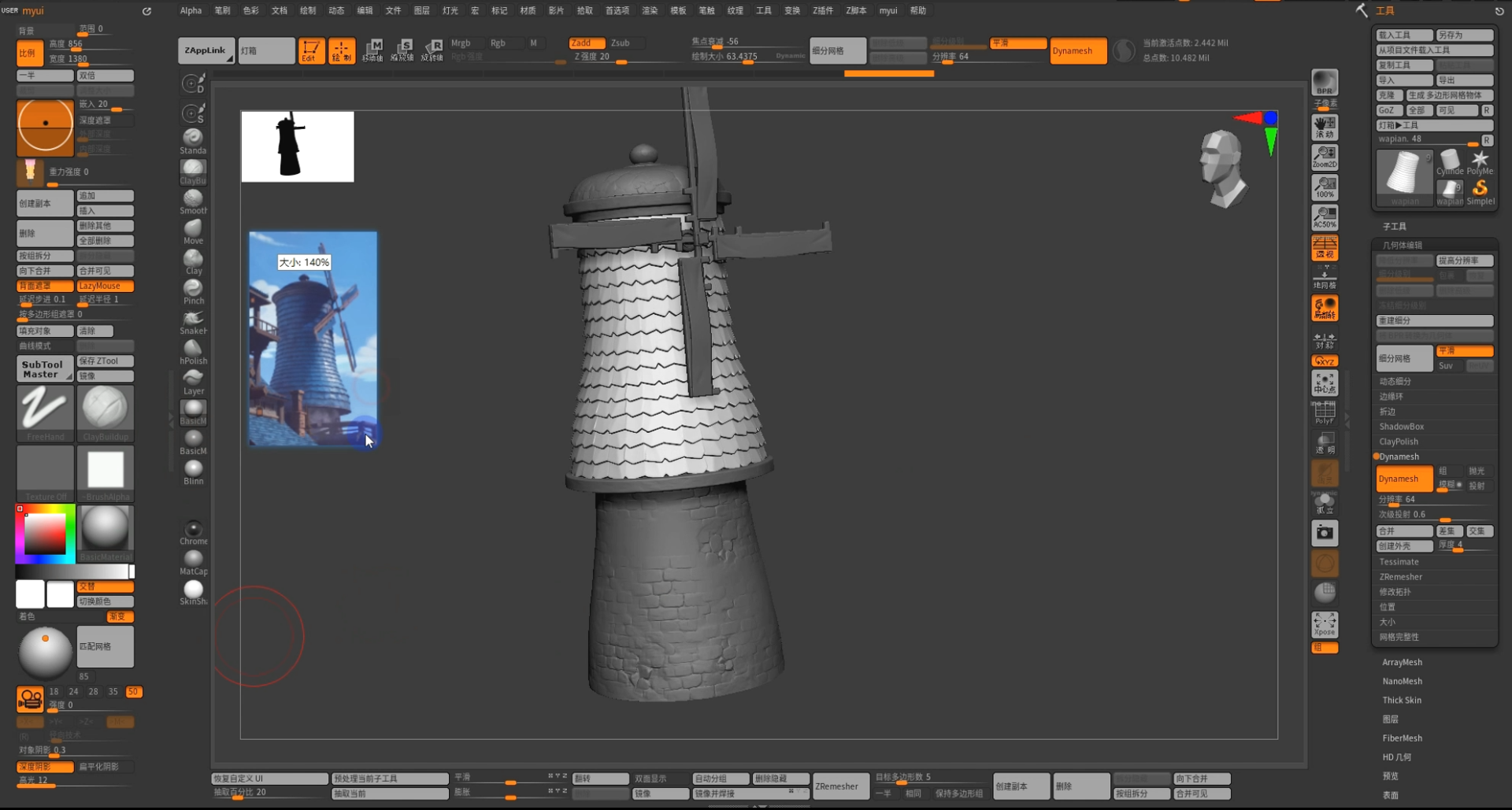Screen dimensions: 1512x810
Task: Open the Z脚本 menu
Action: click(x=856, y=10)
